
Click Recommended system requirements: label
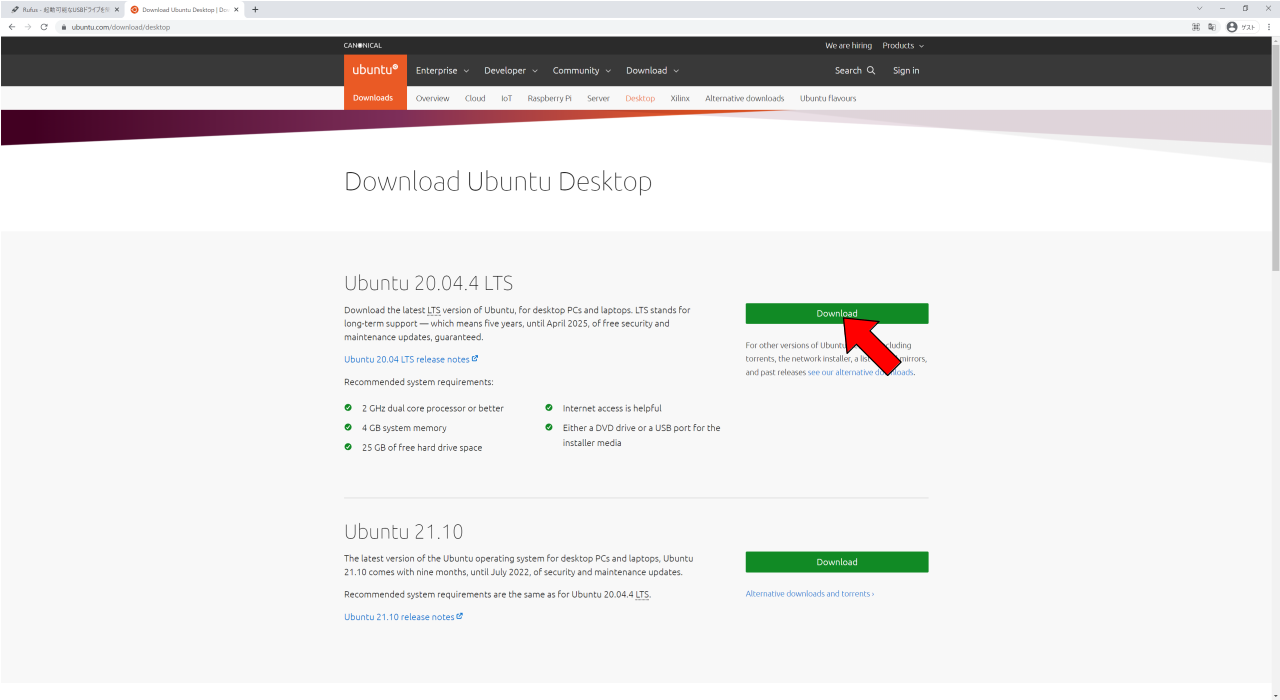419,382
